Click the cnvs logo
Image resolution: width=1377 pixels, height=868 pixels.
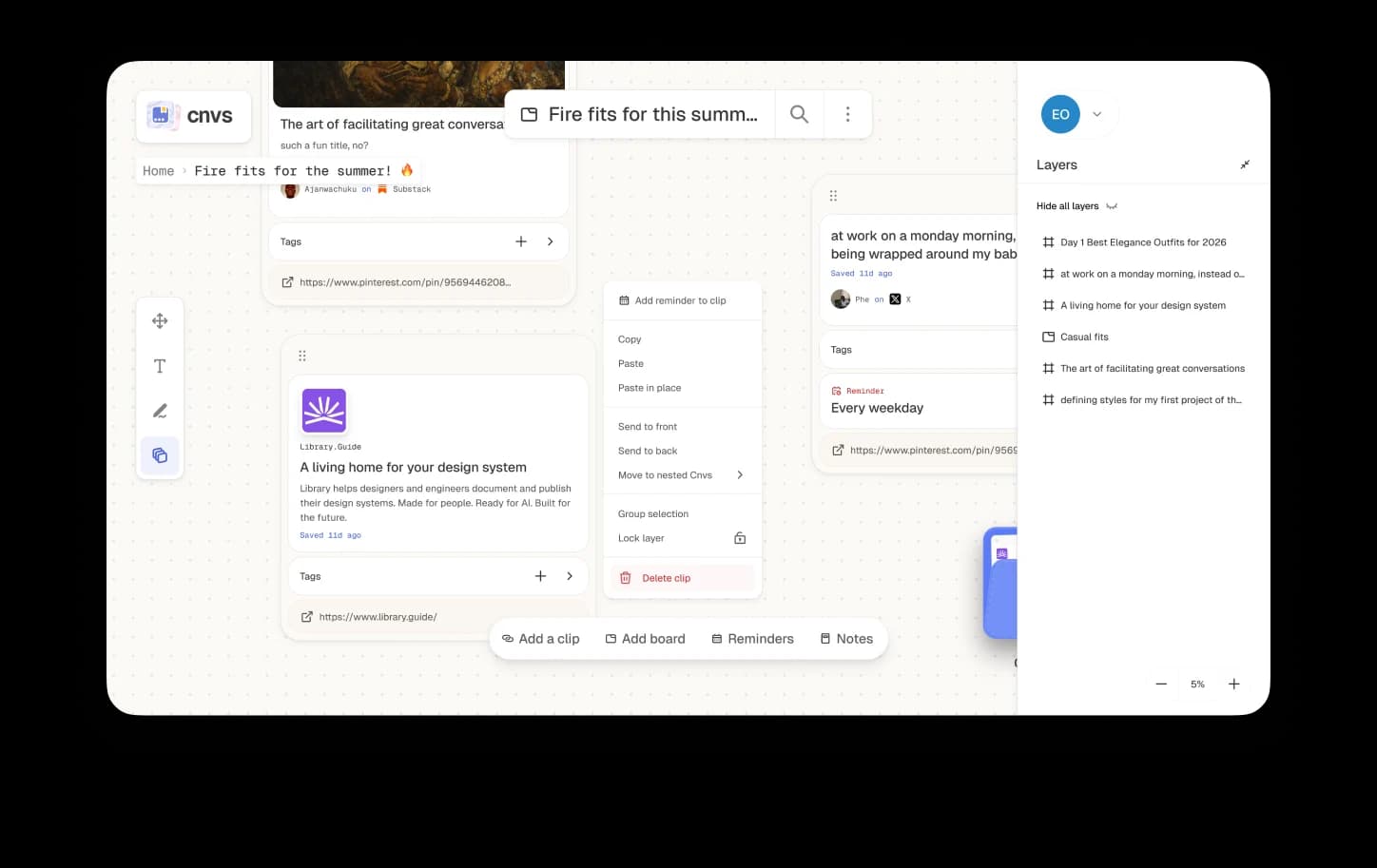click(x=193, y=116)
